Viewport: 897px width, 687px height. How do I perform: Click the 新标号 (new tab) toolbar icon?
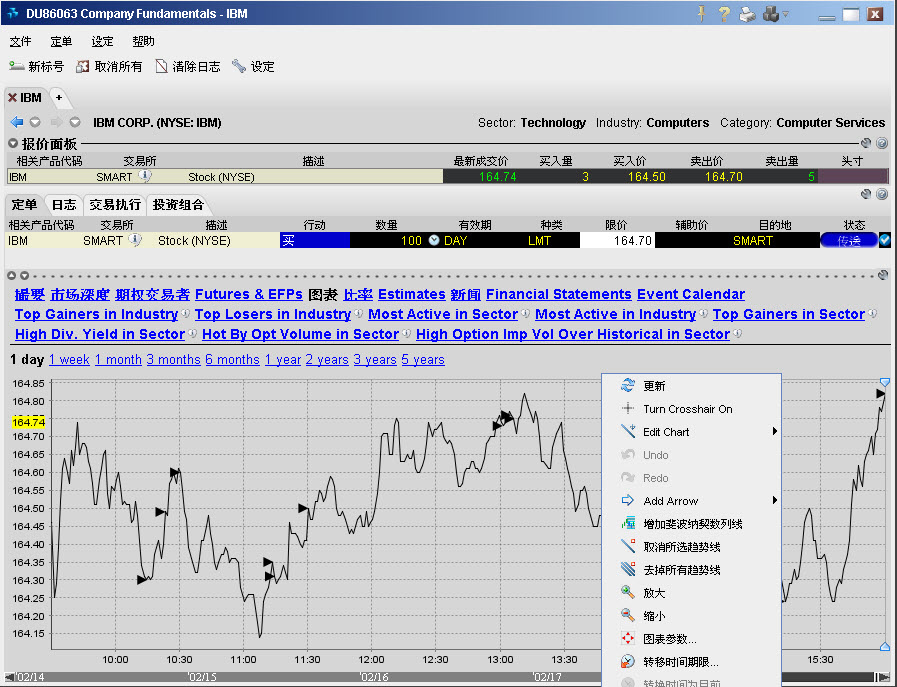17,67
